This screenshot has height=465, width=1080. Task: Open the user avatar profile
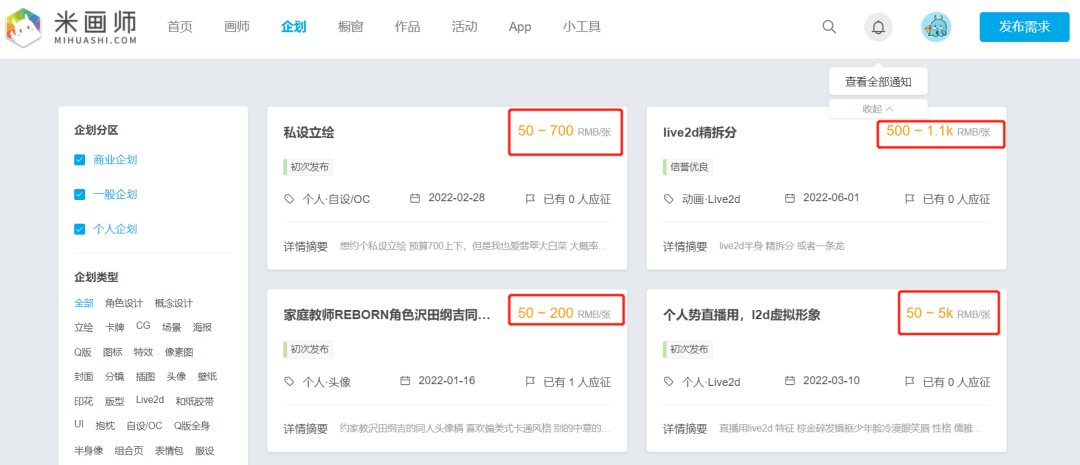click(935, 27)
